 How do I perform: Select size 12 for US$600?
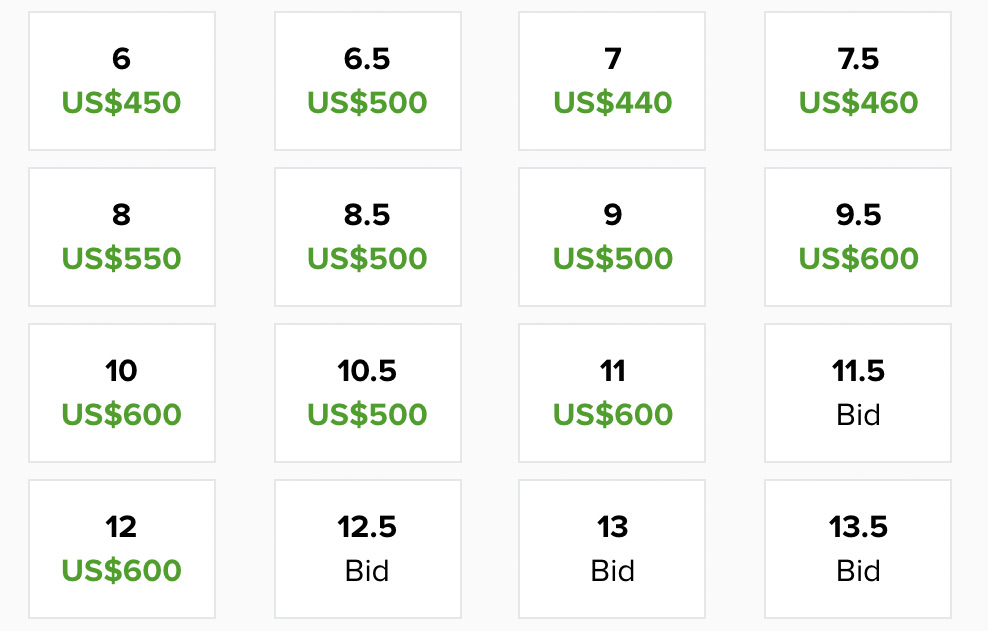[x=122, y=549]
